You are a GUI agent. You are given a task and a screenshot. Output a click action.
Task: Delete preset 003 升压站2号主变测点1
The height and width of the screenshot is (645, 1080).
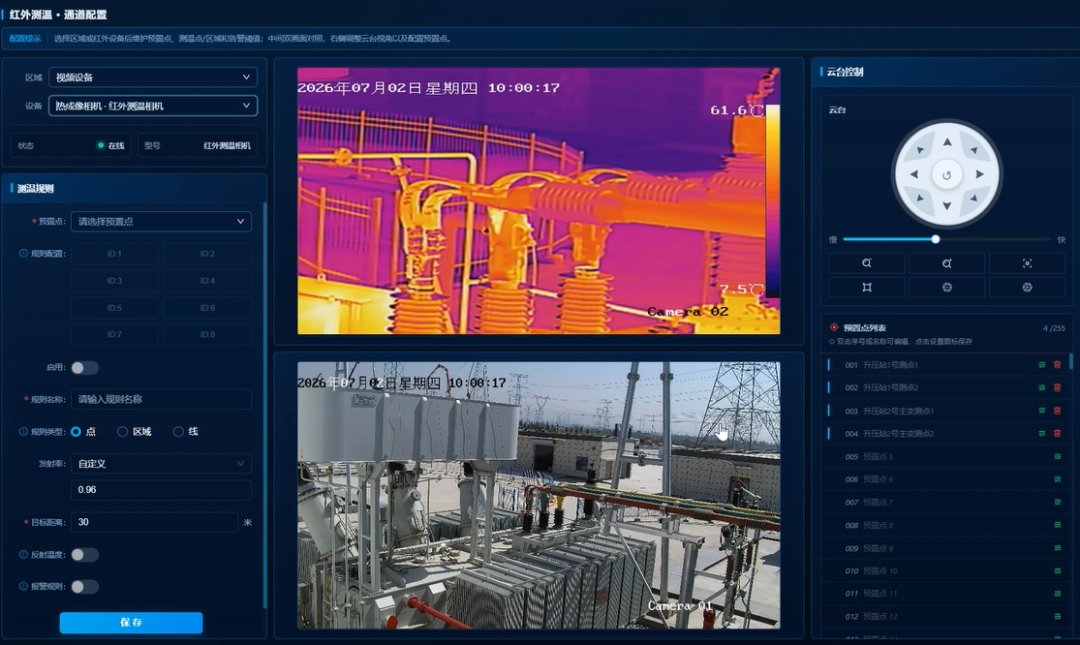[1057, 411]
